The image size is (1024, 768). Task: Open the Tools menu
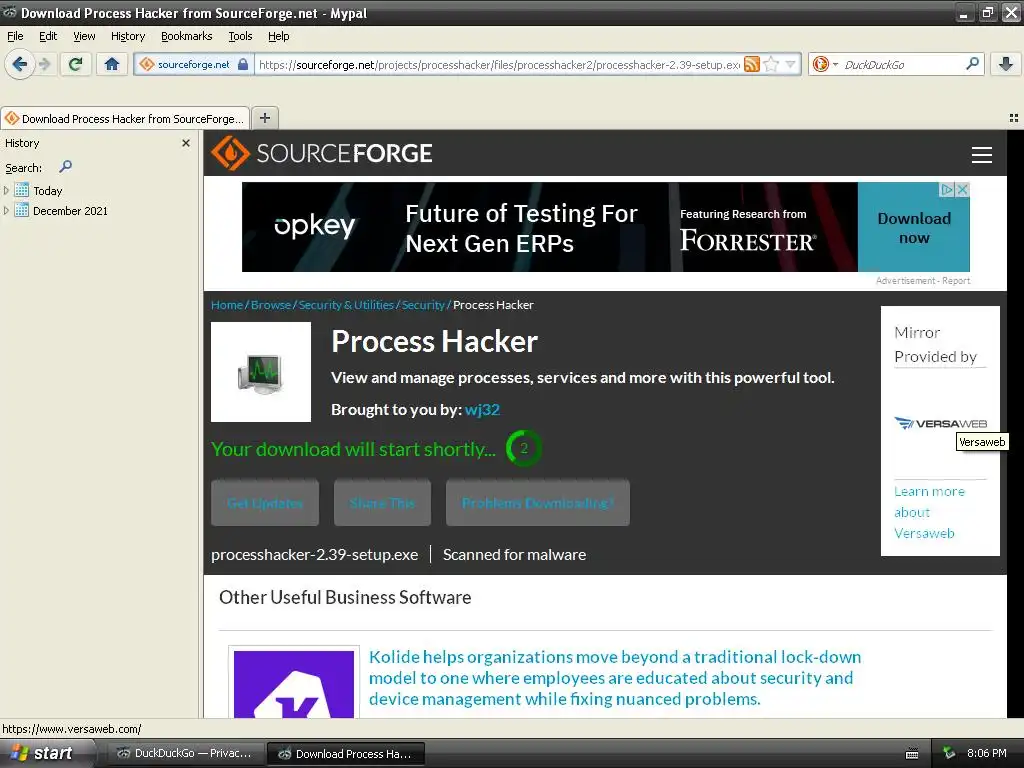point(240,36)
